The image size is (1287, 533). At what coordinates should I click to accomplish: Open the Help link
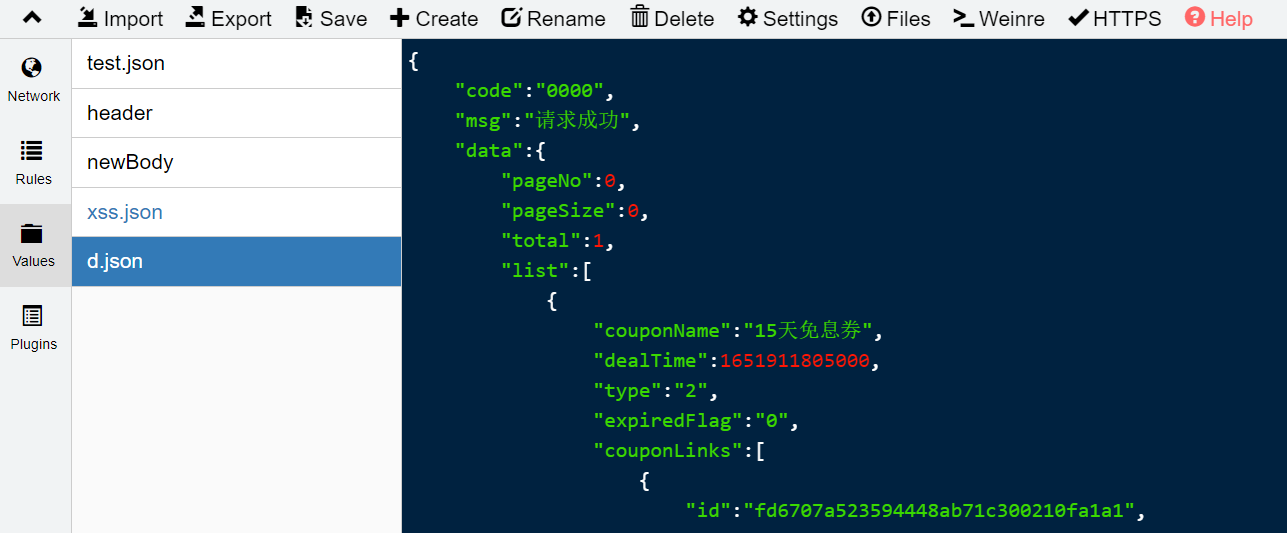tap(1218, 18)
